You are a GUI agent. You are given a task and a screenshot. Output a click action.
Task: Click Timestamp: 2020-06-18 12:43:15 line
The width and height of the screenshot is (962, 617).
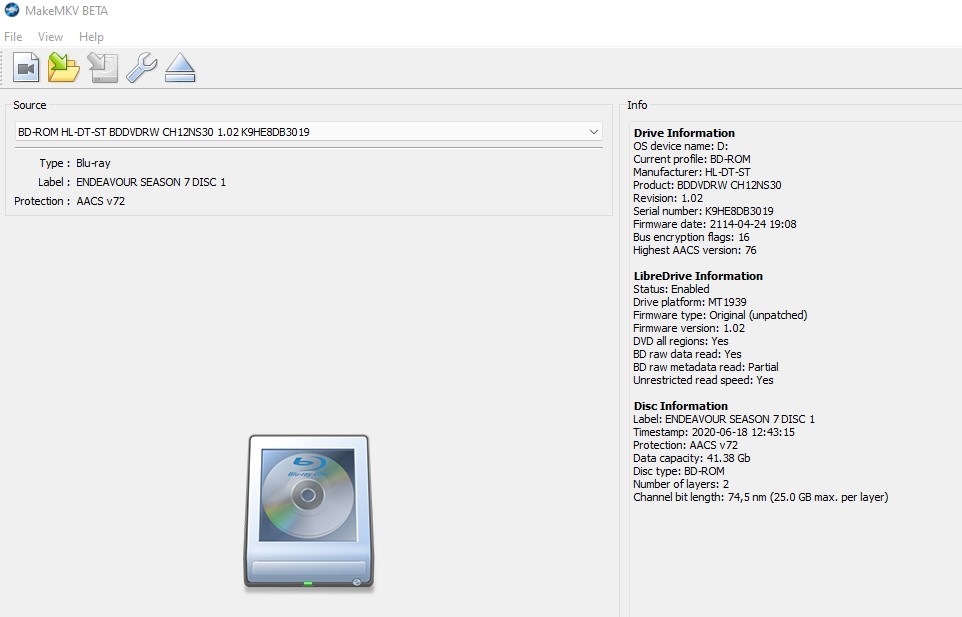tap(714, 432)
